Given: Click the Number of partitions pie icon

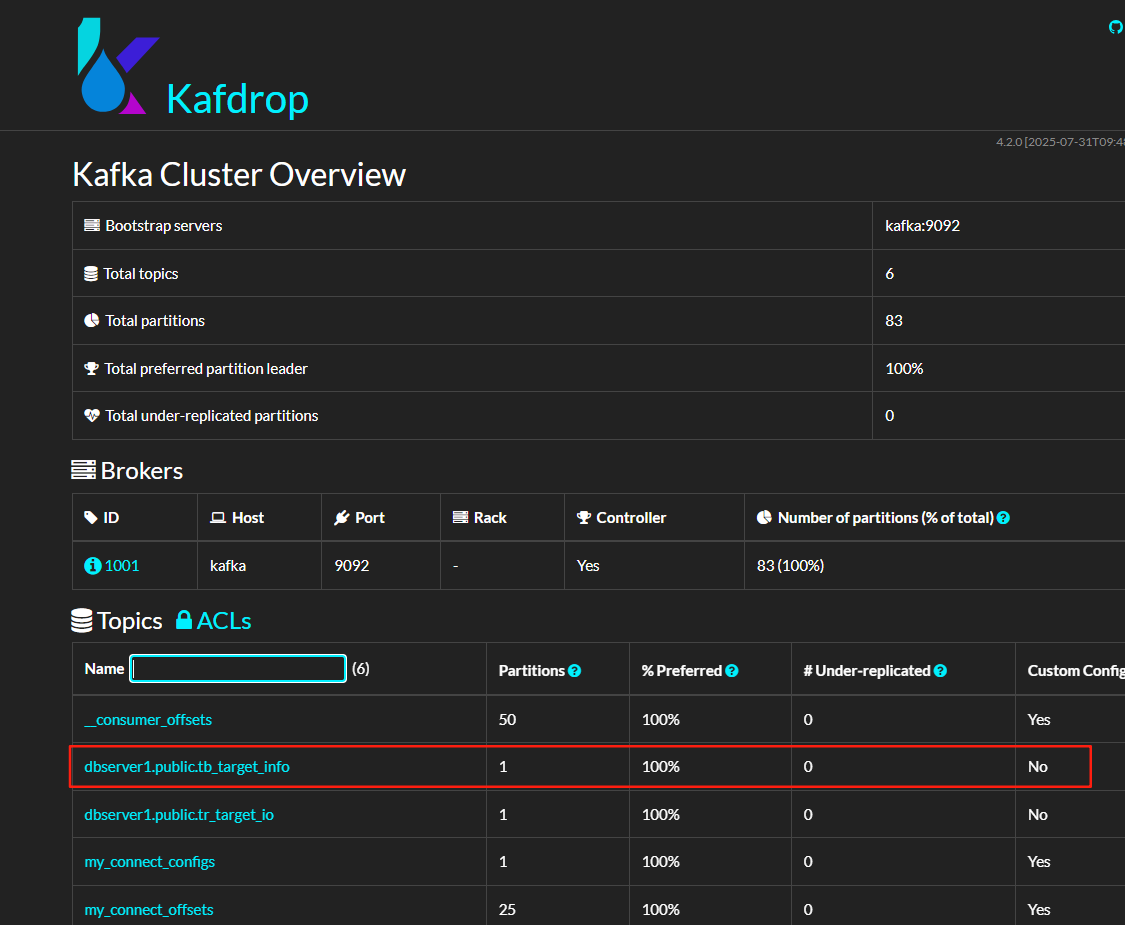Looking at the screenshot, I should tap(765, 517).
